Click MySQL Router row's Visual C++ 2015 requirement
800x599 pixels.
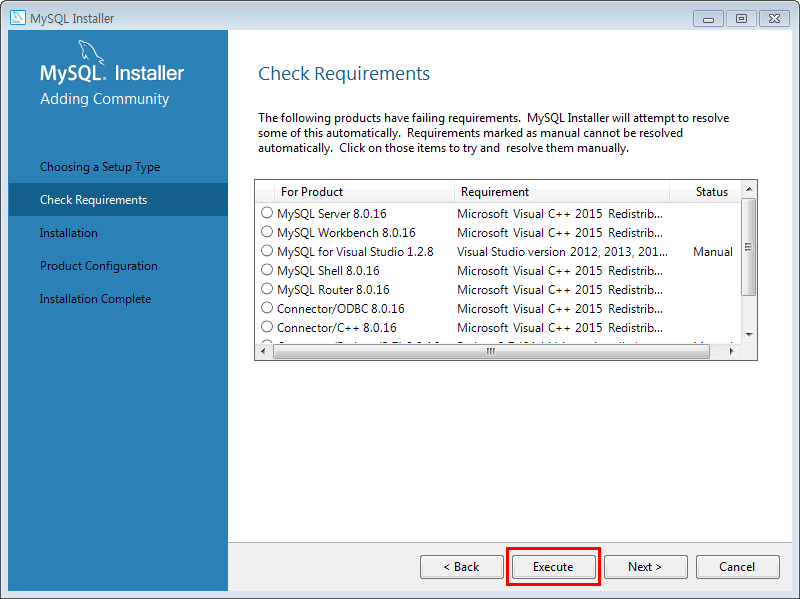560,290
